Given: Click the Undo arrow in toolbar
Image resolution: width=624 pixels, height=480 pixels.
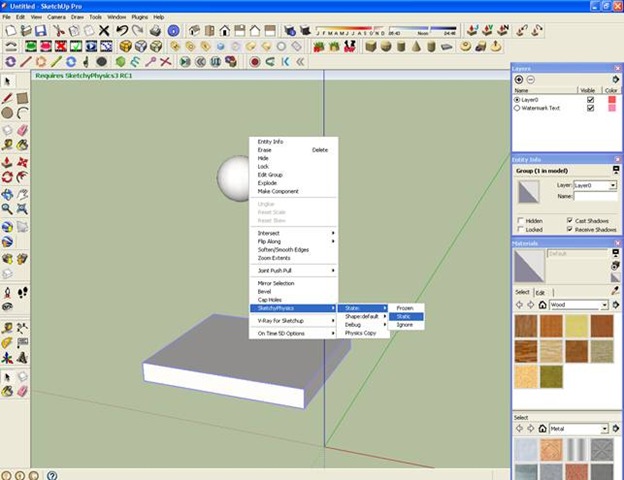Looking at the screenshot, I should tap(121, 31).
